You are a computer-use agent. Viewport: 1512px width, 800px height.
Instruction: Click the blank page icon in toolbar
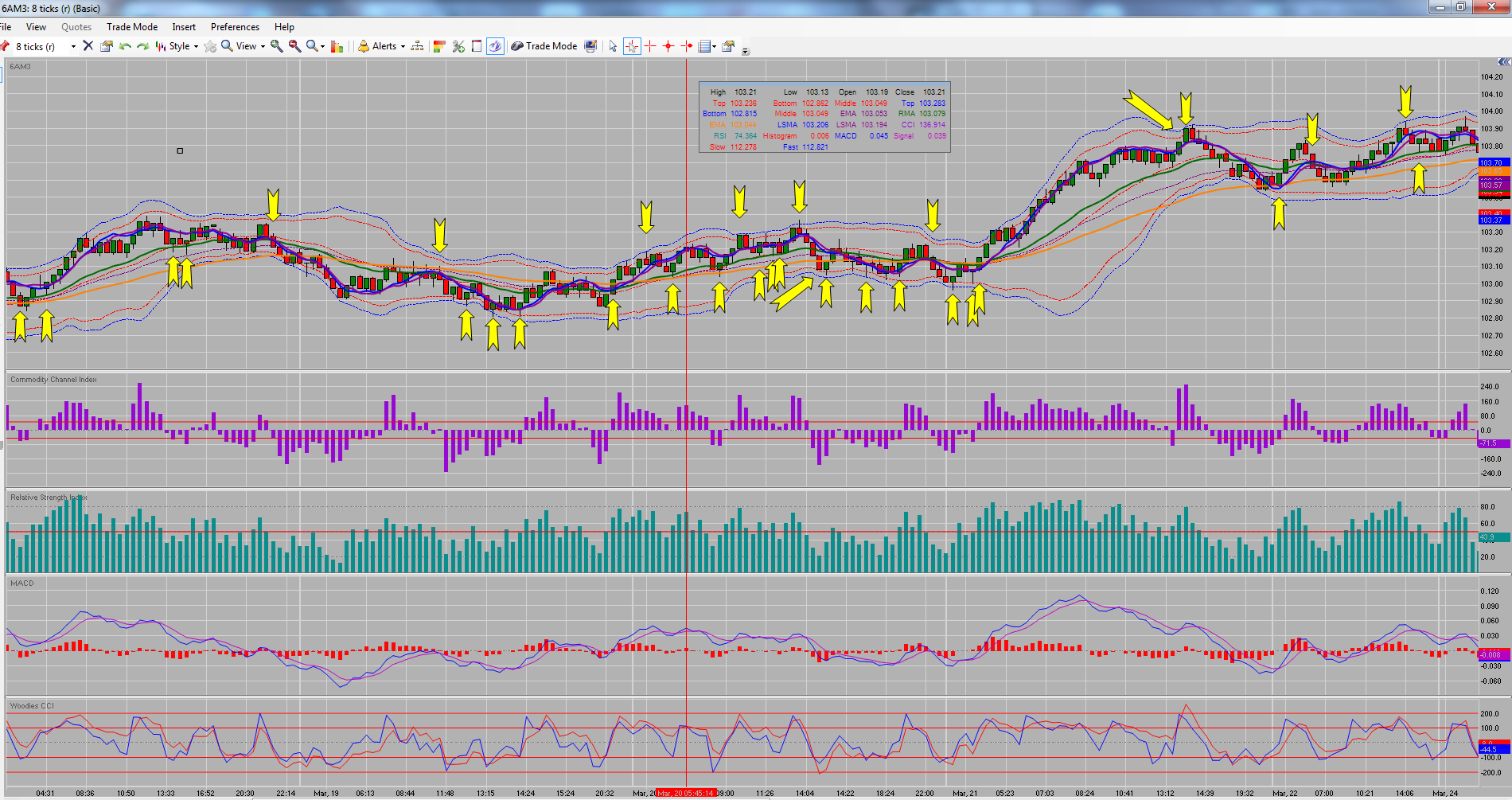pos(477,46)
